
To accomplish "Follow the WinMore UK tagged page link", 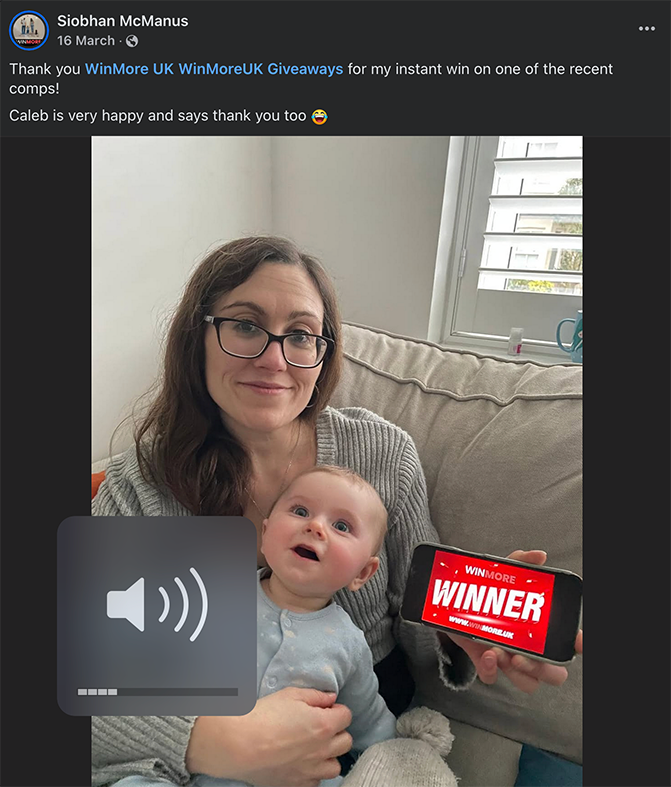I will 129,69.
